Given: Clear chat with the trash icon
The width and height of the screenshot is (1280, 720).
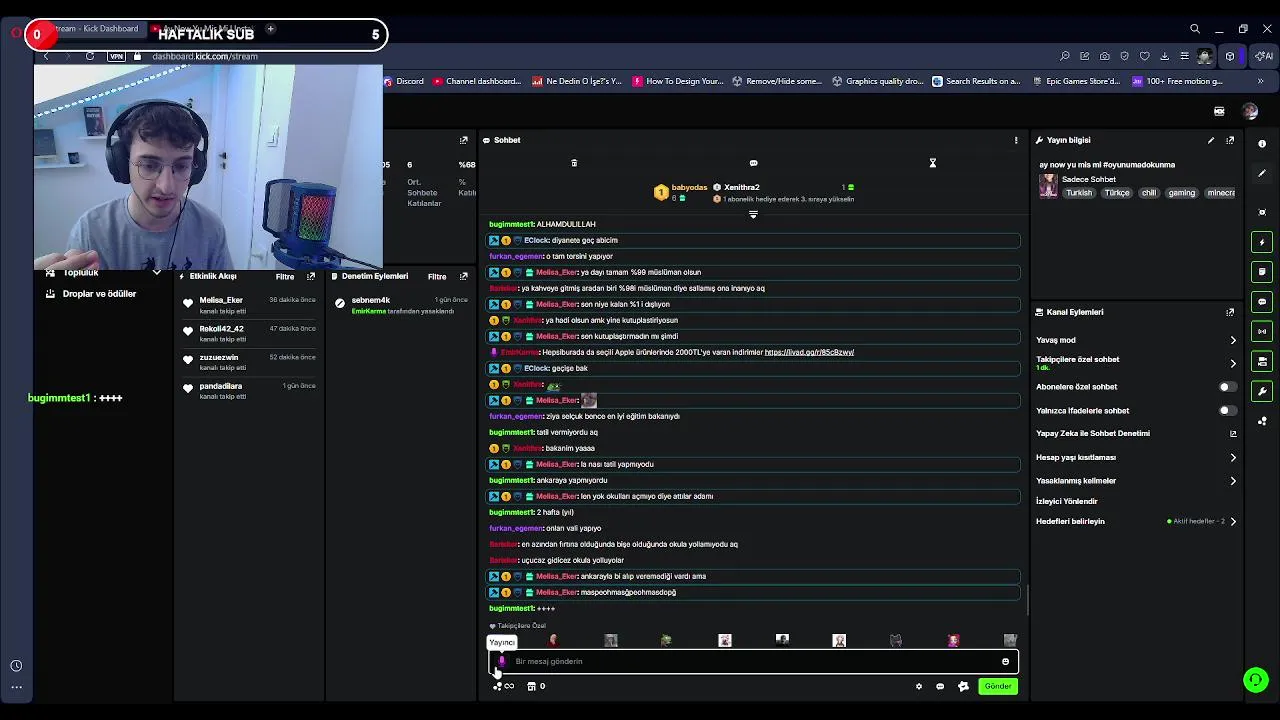Looking at the screenshot, I should click(x=574, y=163).
